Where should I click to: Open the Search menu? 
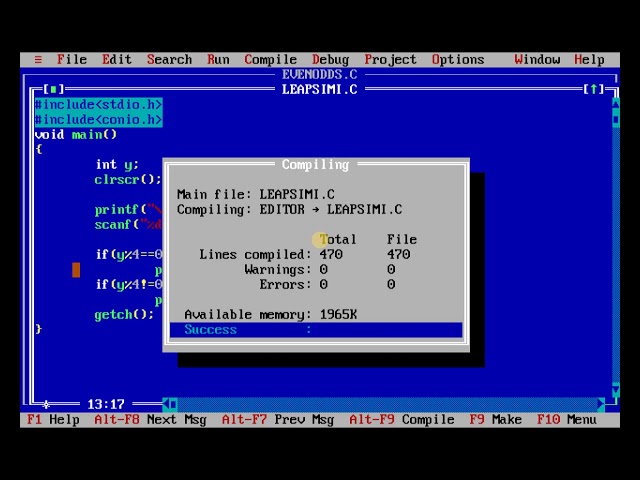coord(169,60)
